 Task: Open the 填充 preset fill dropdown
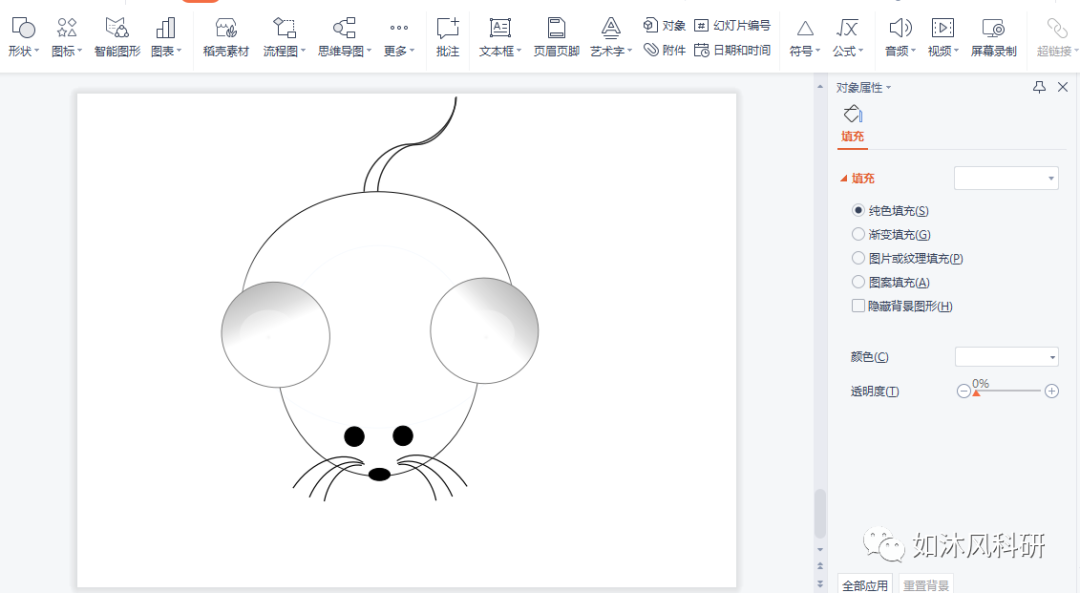[1006, 178]
